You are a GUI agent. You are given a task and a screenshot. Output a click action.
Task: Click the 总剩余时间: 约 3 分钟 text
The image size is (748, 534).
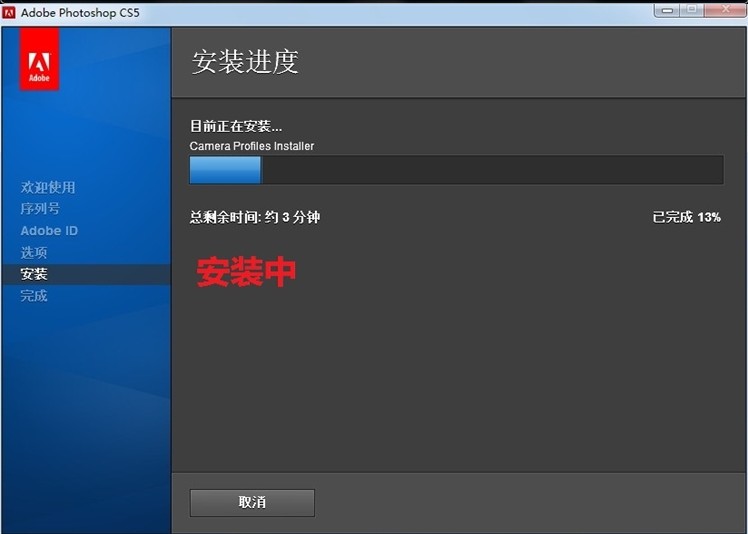point(255,218)
